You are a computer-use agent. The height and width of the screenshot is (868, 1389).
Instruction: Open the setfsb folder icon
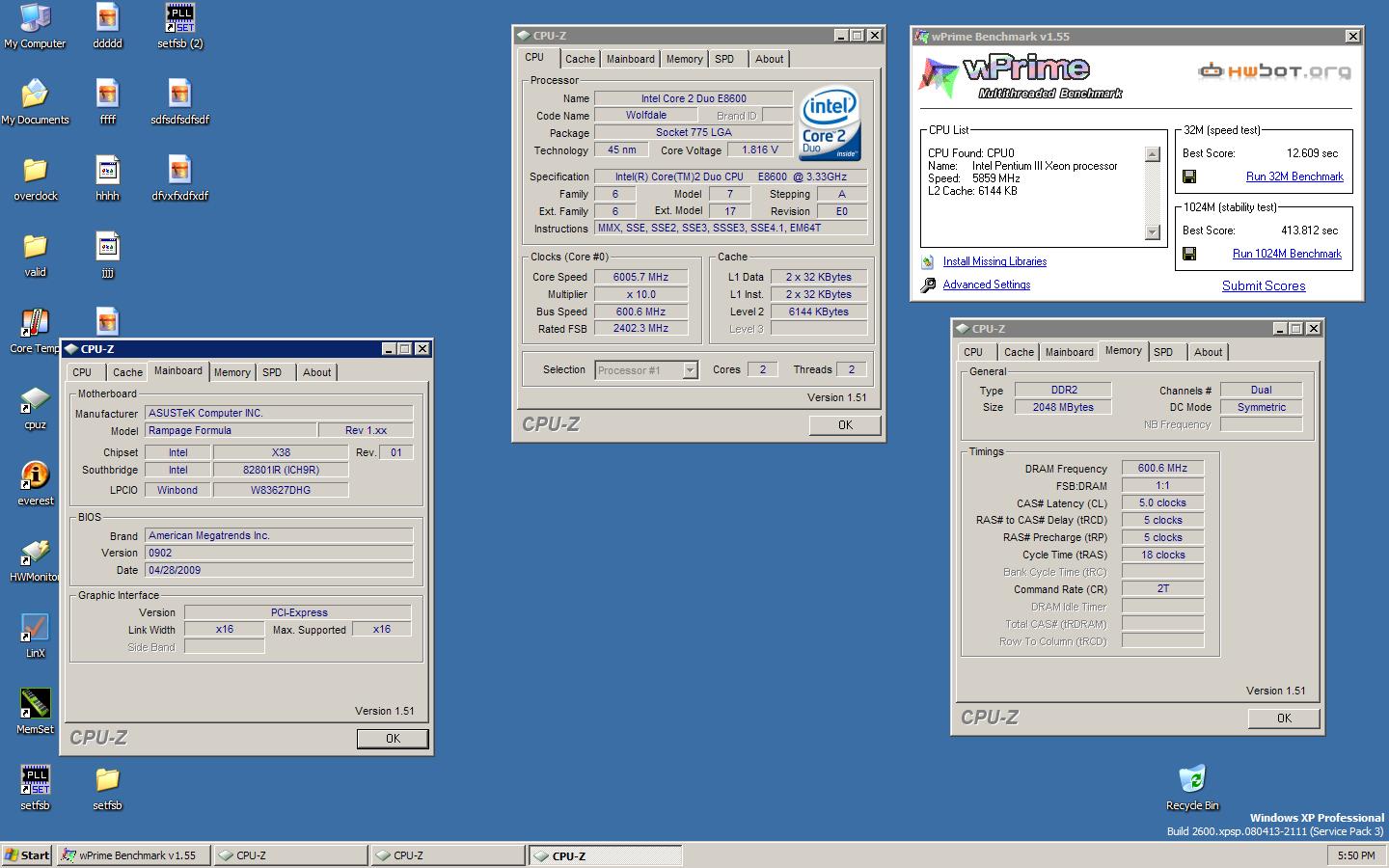(107, 788)
